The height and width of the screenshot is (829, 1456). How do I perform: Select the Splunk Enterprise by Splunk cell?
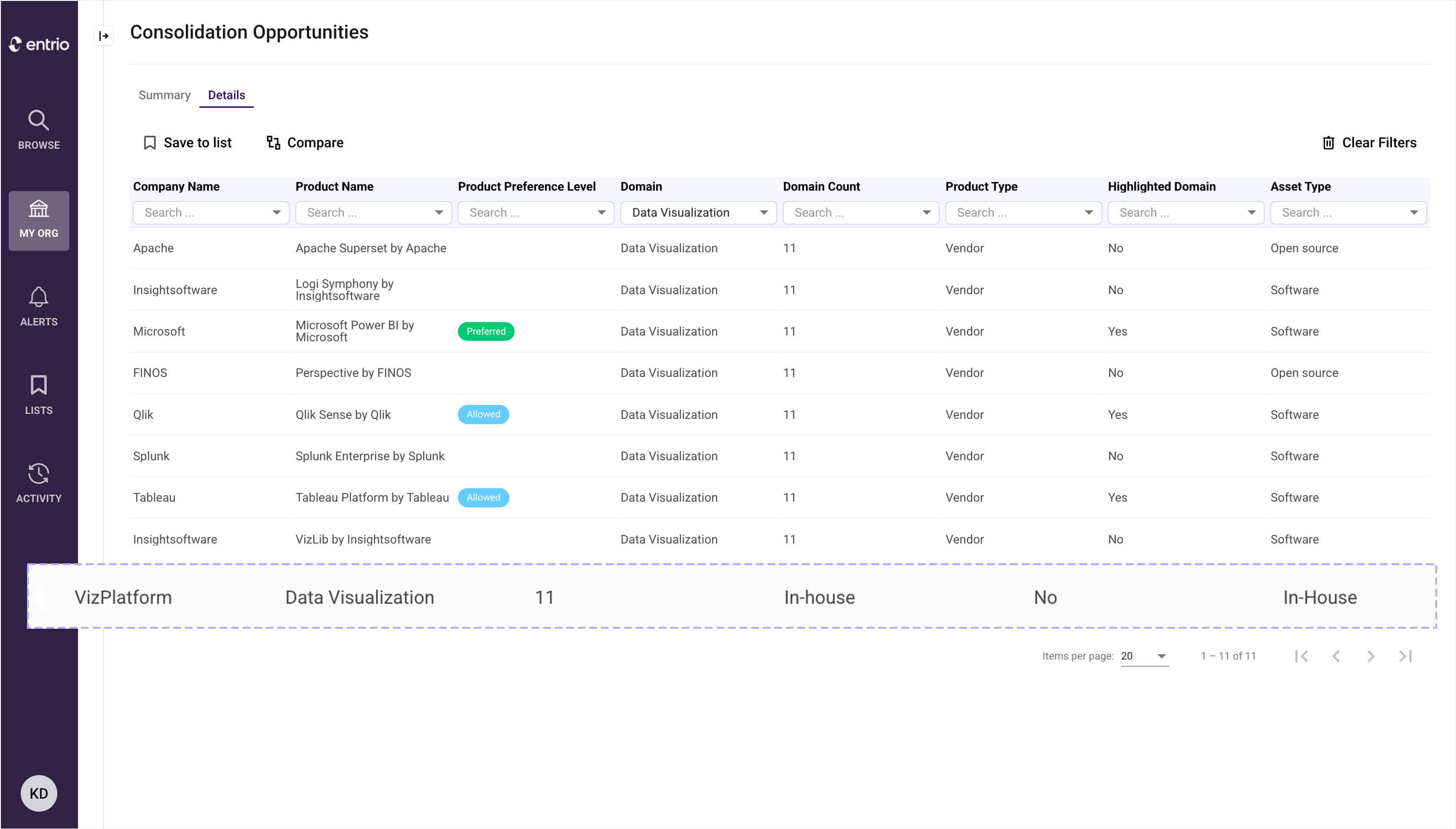370,456
